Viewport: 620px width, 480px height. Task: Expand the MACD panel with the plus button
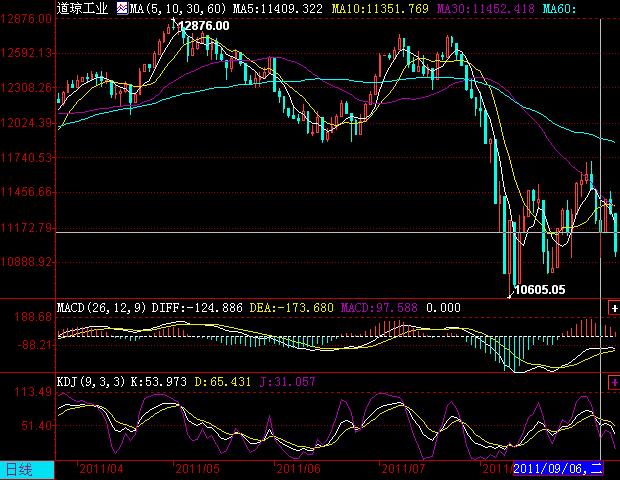click(614, 308)
